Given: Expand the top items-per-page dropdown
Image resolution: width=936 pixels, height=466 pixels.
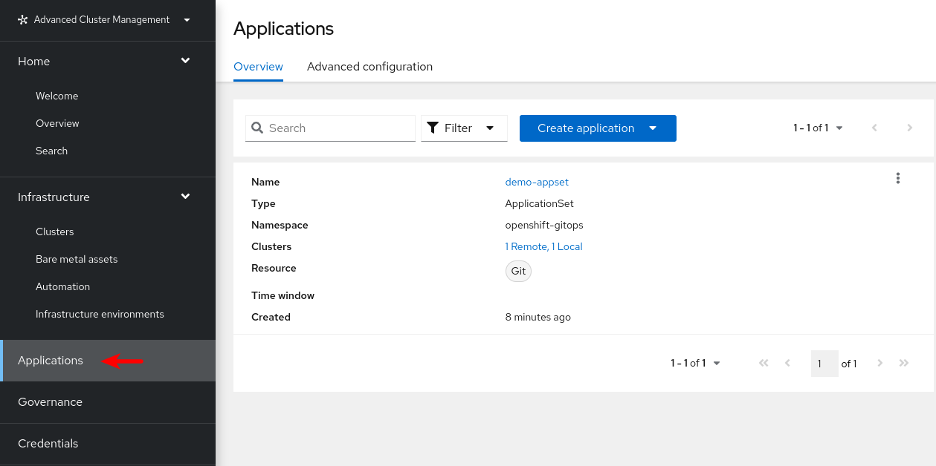Looking at the screenshot, I should [818, 128].
